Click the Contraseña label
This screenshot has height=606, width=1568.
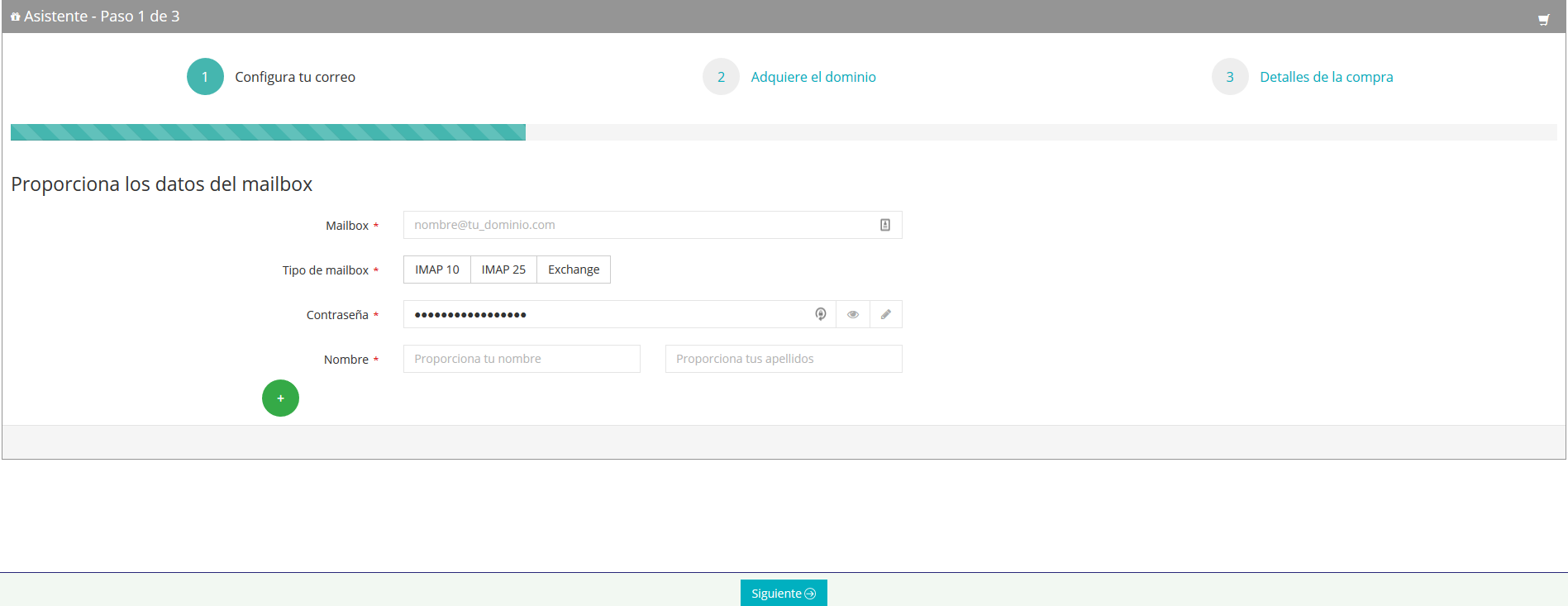337,315
